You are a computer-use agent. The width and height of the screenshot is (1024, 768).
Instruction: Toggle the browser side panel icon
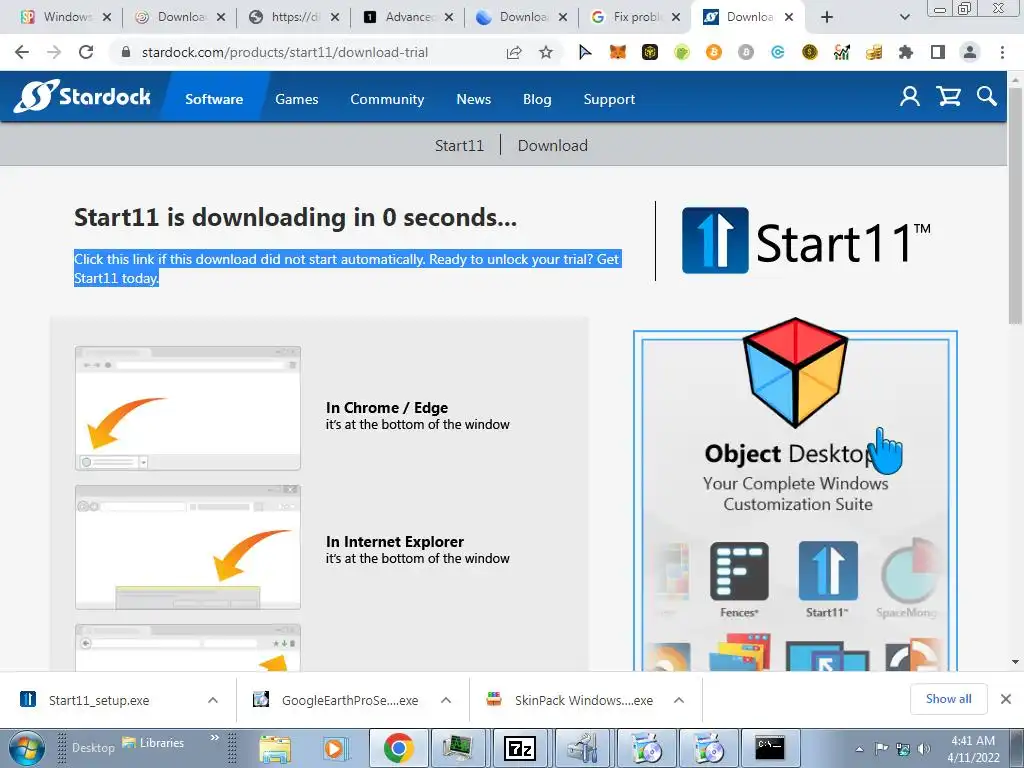pyautogui.click(x=938, y=52)
